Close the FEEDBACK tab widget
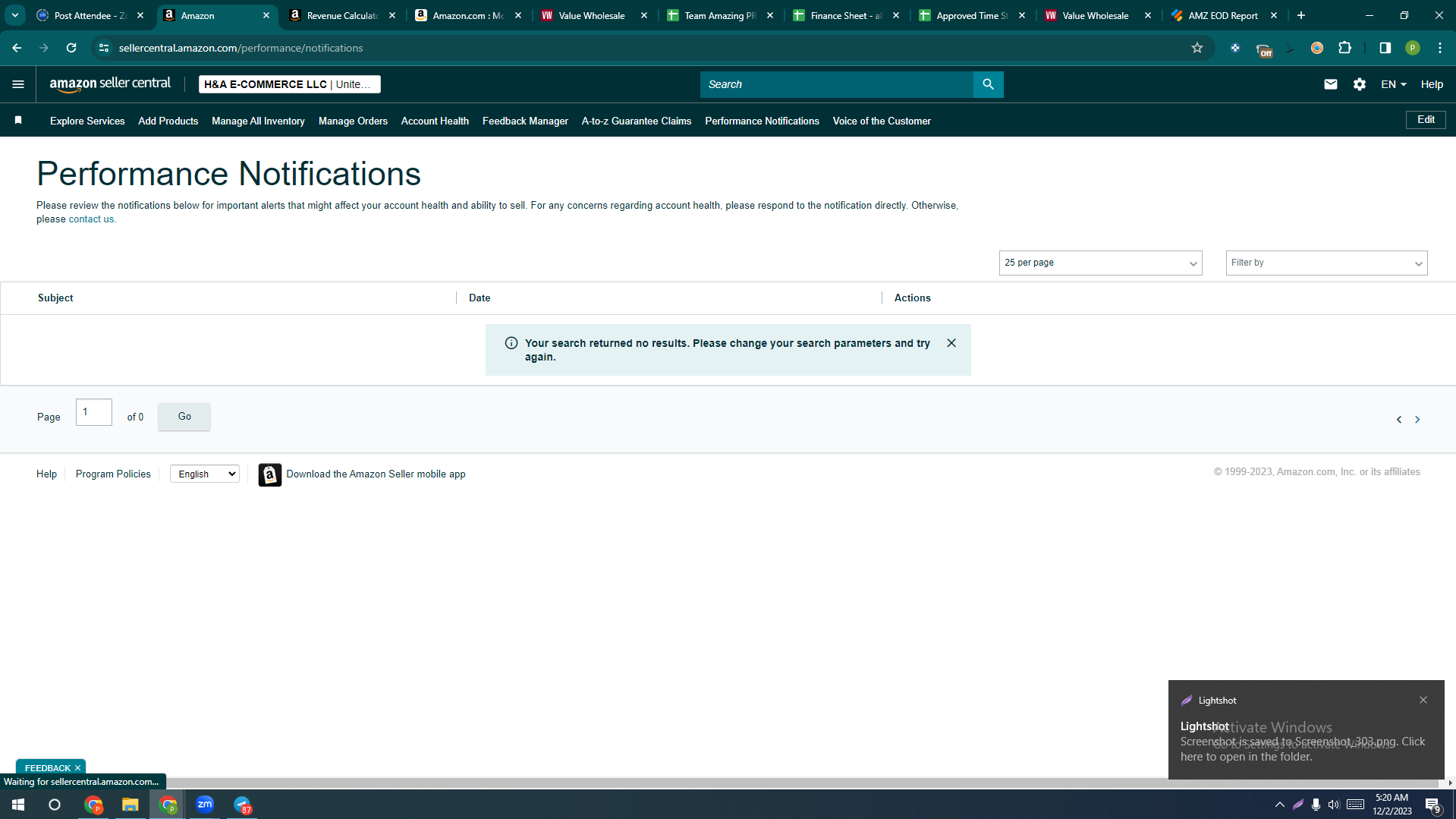1456x819 pixels. pos(77,768)
